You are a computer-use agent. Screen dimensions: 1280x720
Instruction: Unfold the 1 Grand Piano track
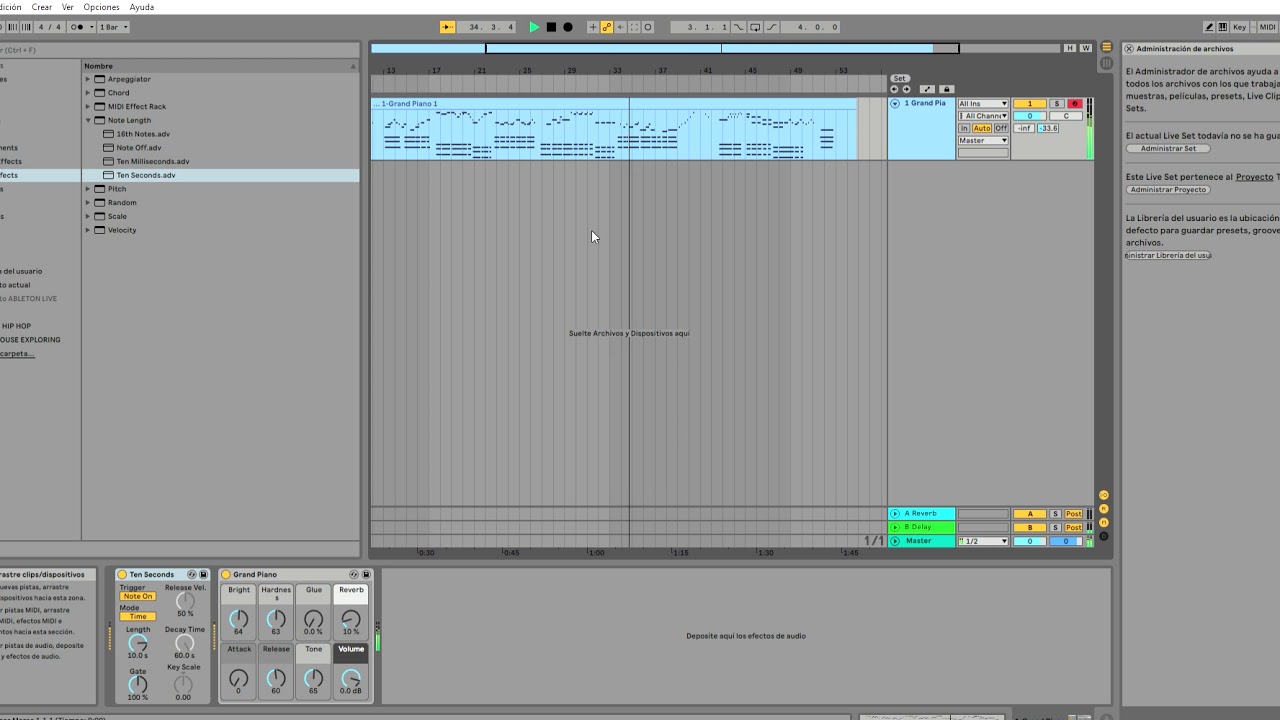[895, 103]
